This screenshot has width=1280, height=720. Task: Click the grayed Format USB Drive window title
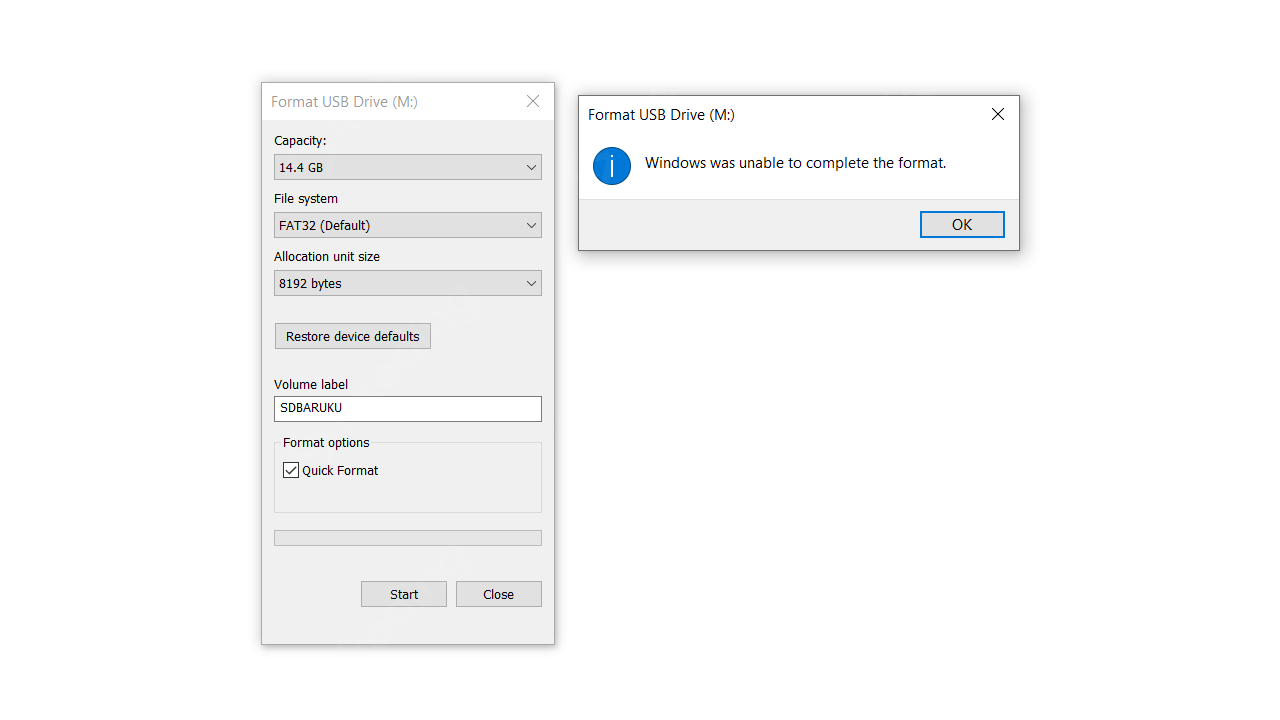(x=344, y=102)
